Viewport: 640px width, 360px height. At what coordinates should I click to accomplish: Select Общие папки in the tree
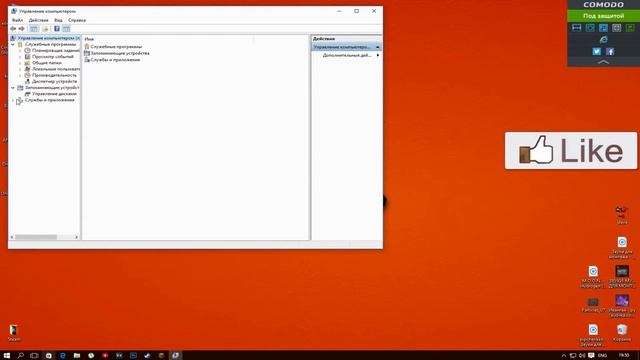pyautogui.click(x=47, y=63)
